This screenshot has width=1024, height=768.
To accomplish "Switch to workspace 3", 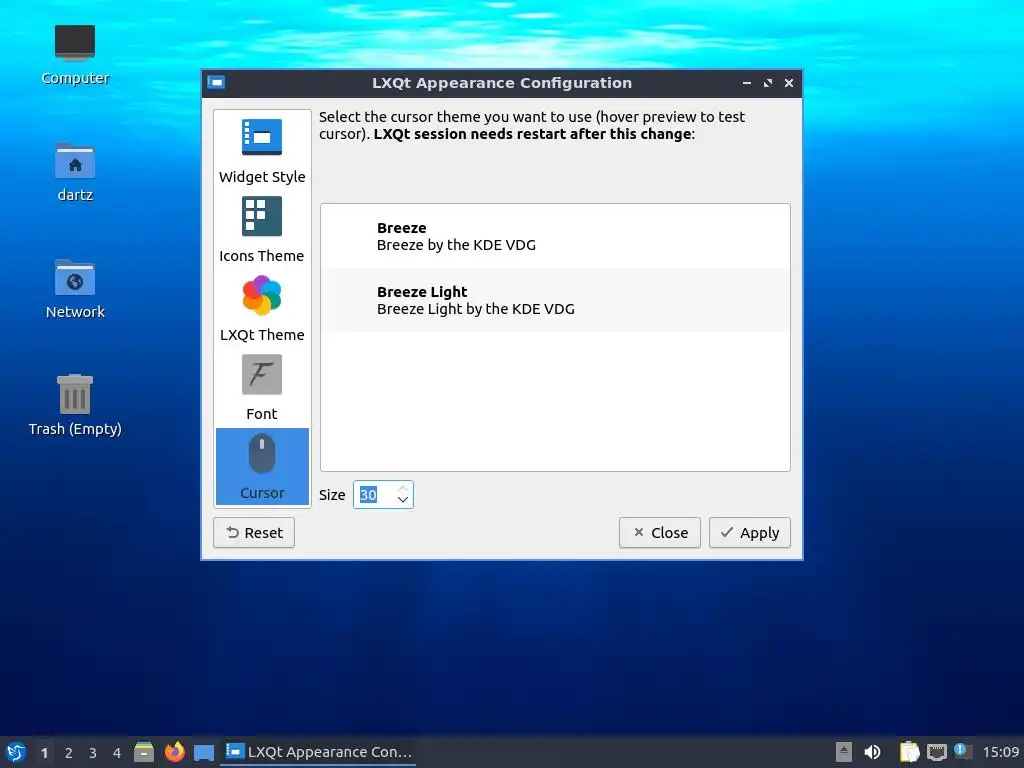I will tap(93, 753).
